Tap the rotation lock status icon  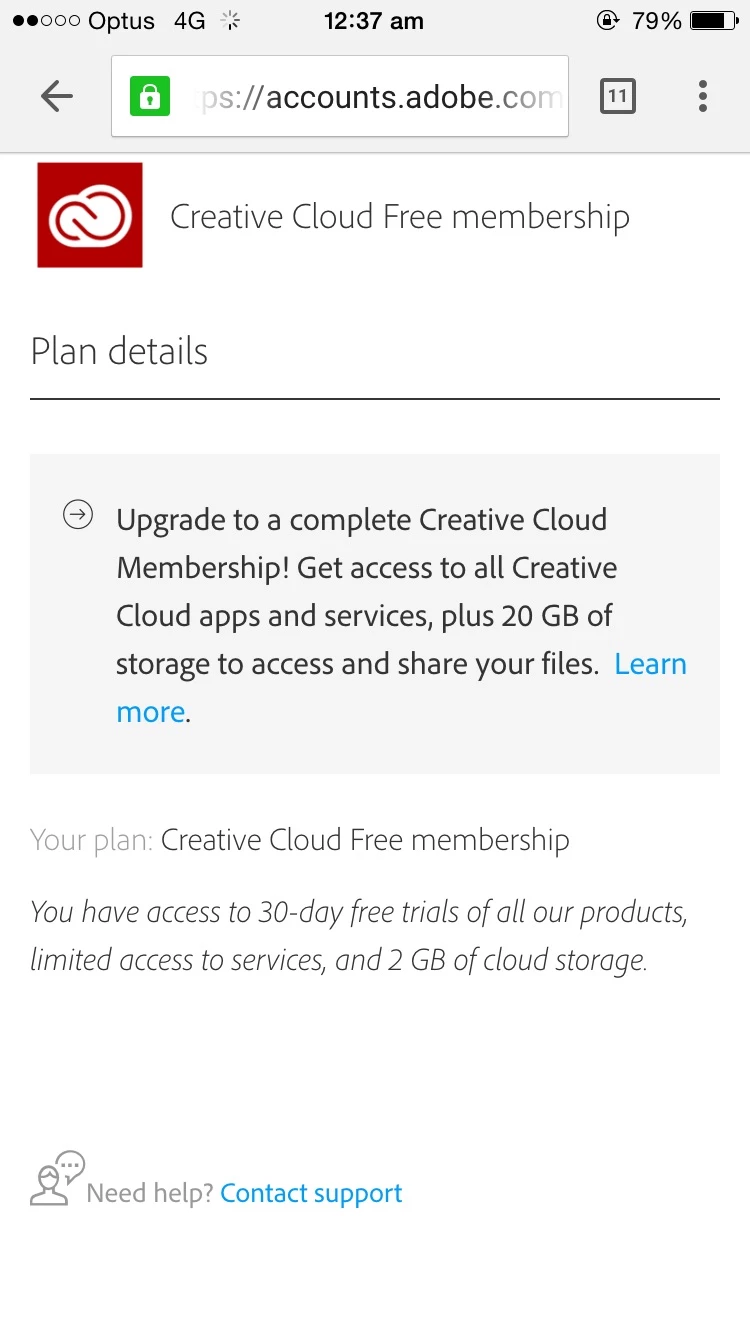607,21
